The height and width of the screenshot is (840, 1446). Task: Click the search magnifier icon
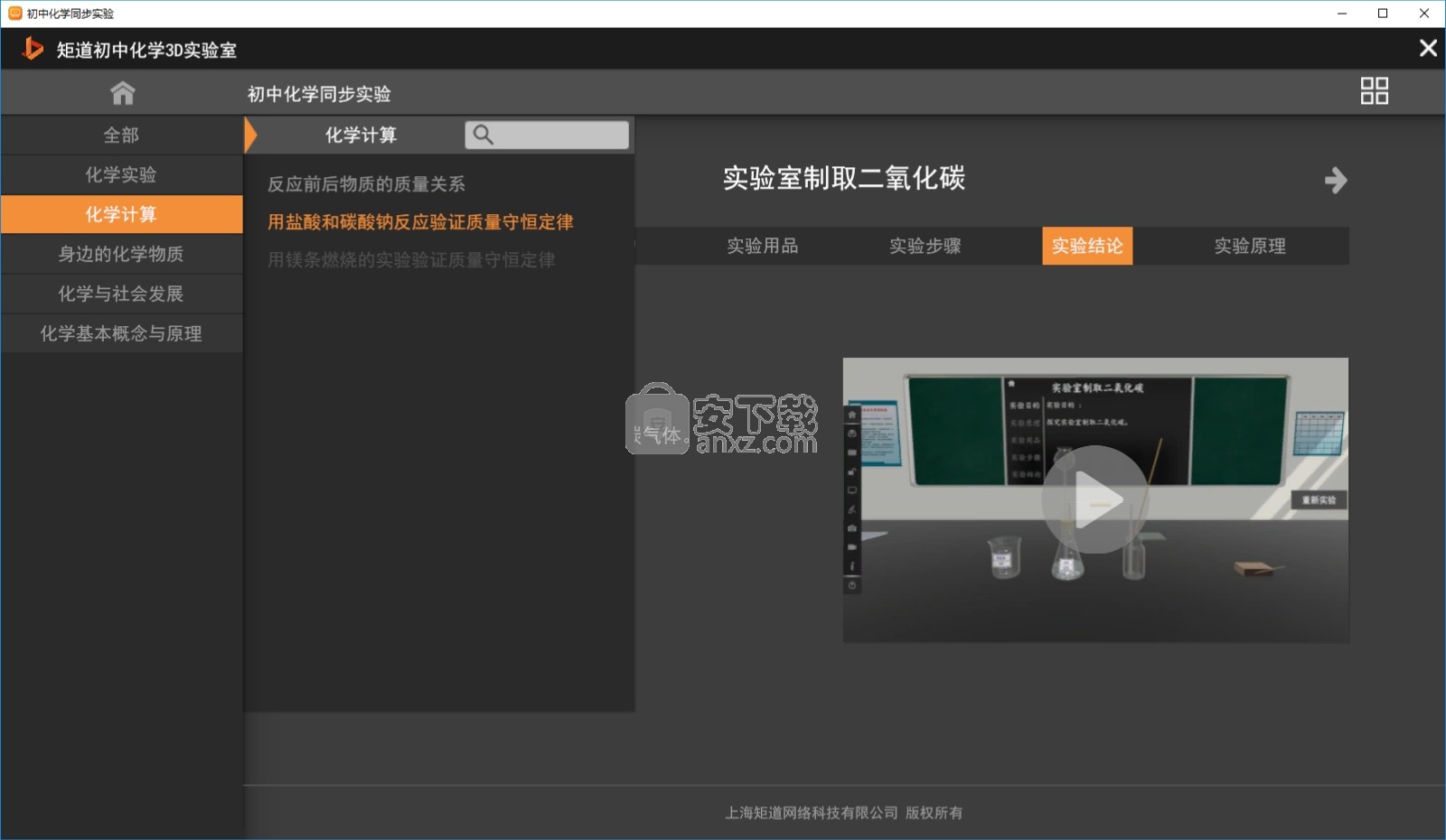pyautogui.click(x=484, y=135)
